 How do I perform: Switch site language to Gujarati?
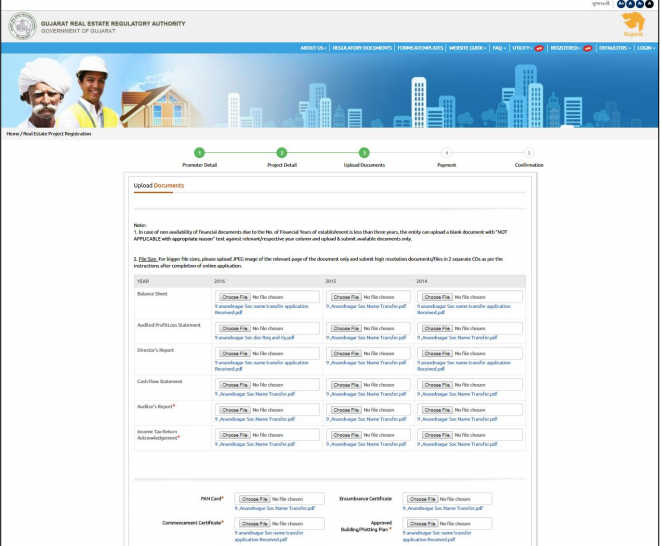[600, 4]
